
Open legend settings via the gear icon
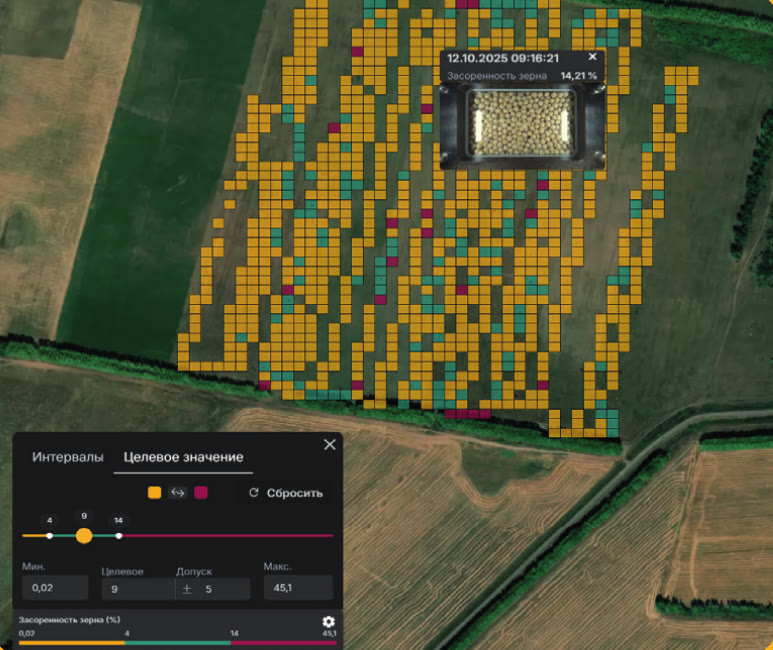pyautogui.click(x=328, y=621)
